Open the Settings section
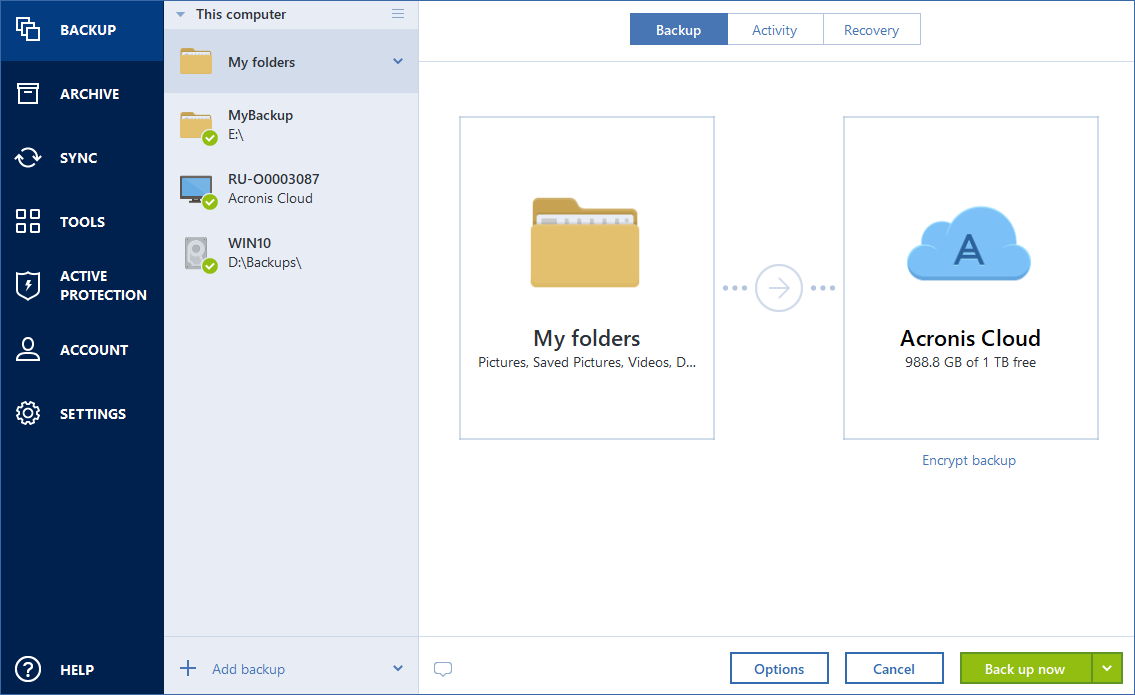Screen dimensions: 1135x695 point(27,413)
